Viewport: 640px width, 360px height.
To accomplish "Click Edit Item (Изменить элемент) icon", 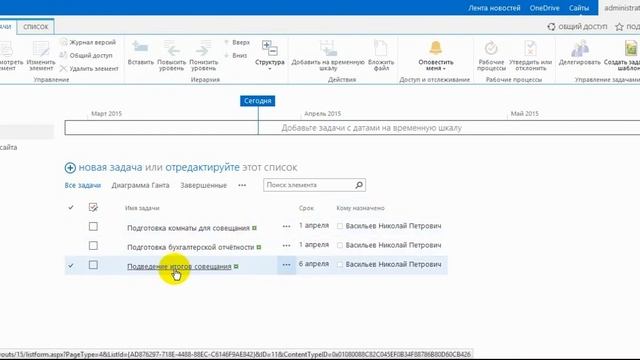I will pos(41,49).
